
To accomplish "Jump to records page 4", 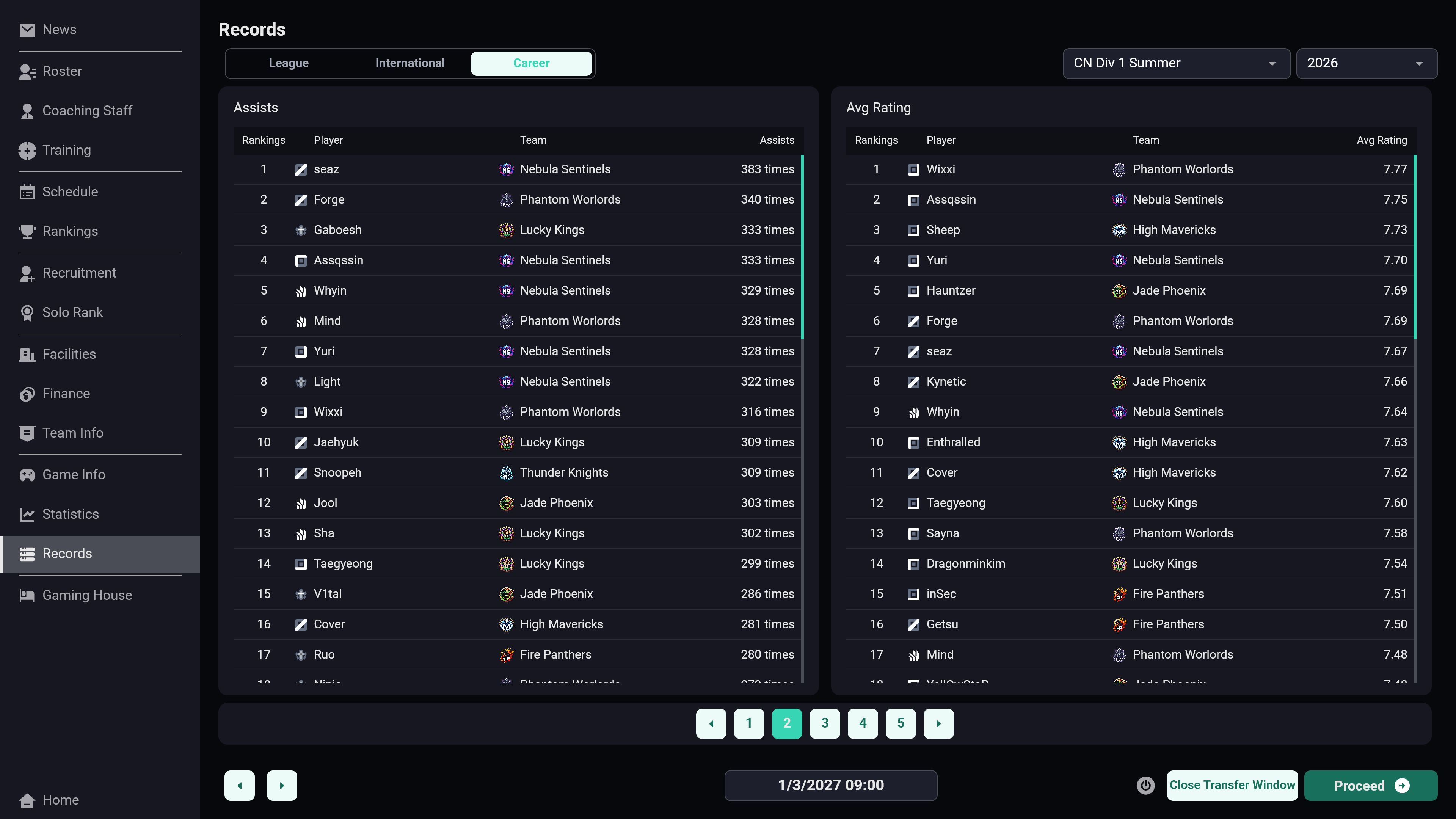I will click(863, 723).
